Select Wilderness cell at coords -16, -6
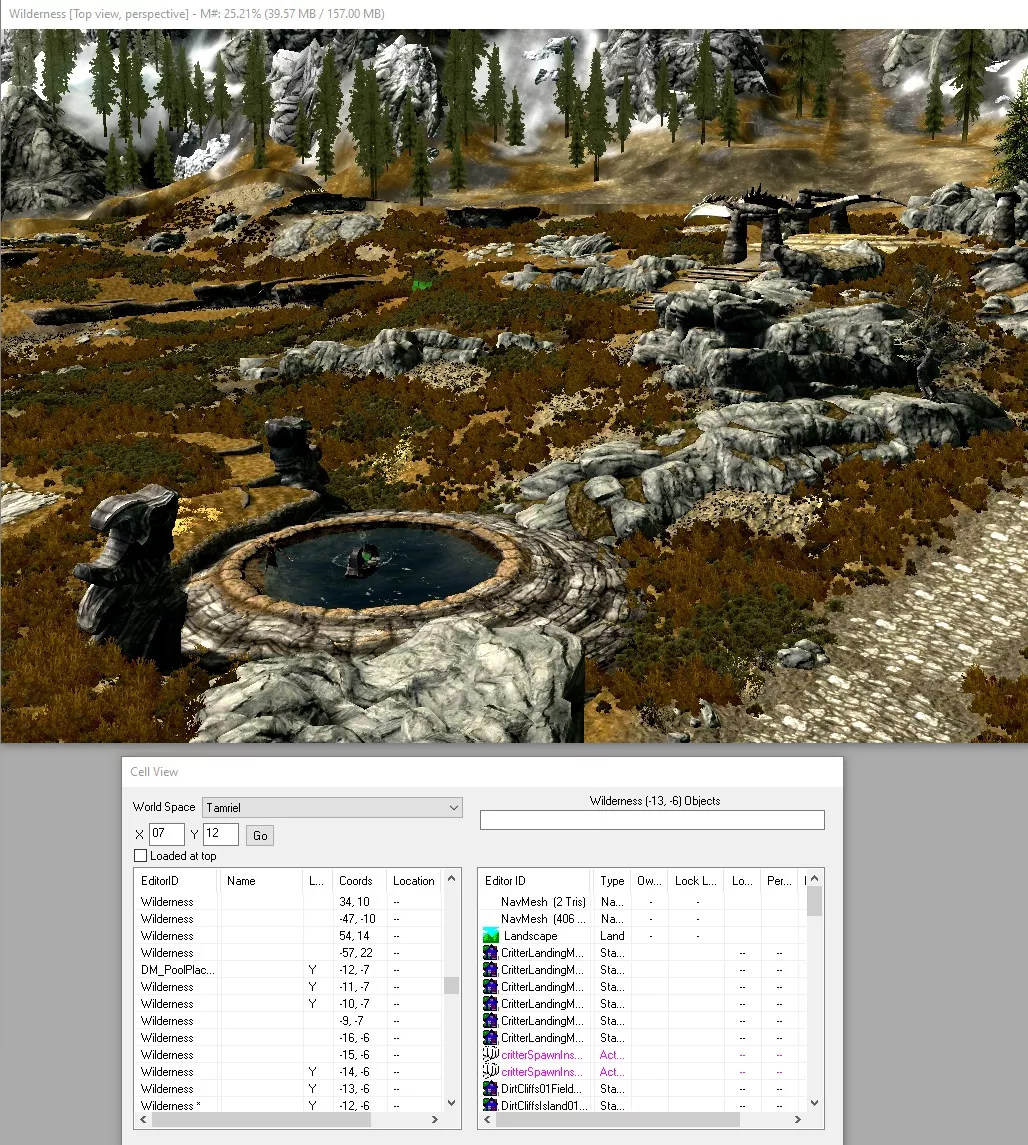The image size is (1028, 1145). (x=288, y=1038)
